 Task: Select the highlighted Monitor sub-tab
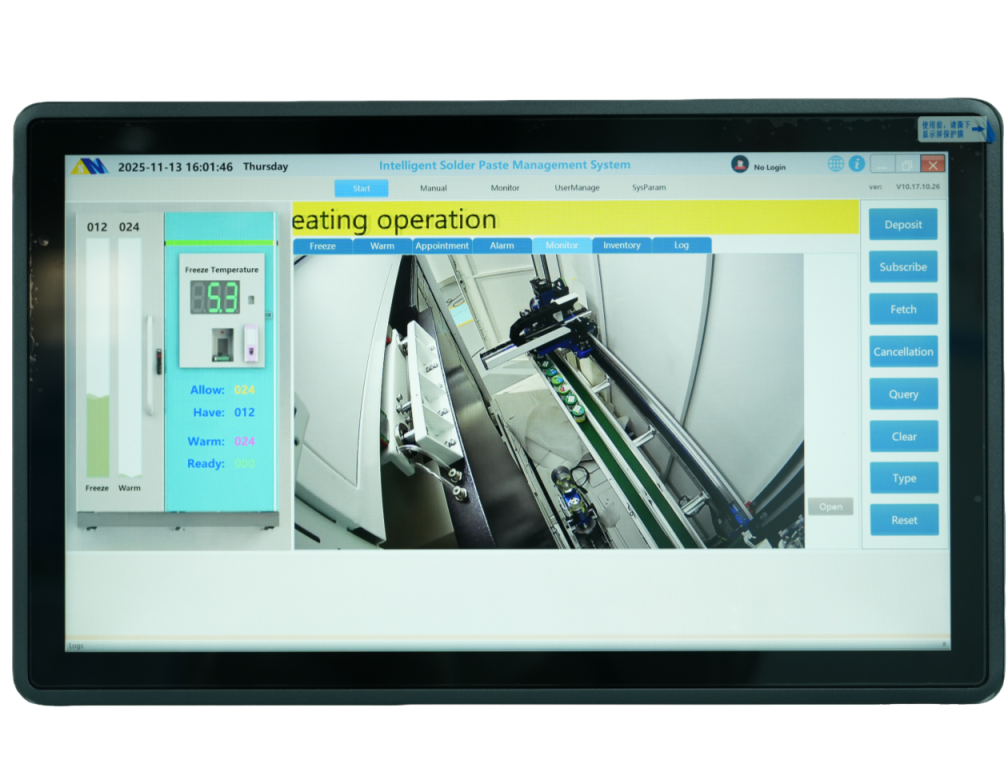pos(562,246)
